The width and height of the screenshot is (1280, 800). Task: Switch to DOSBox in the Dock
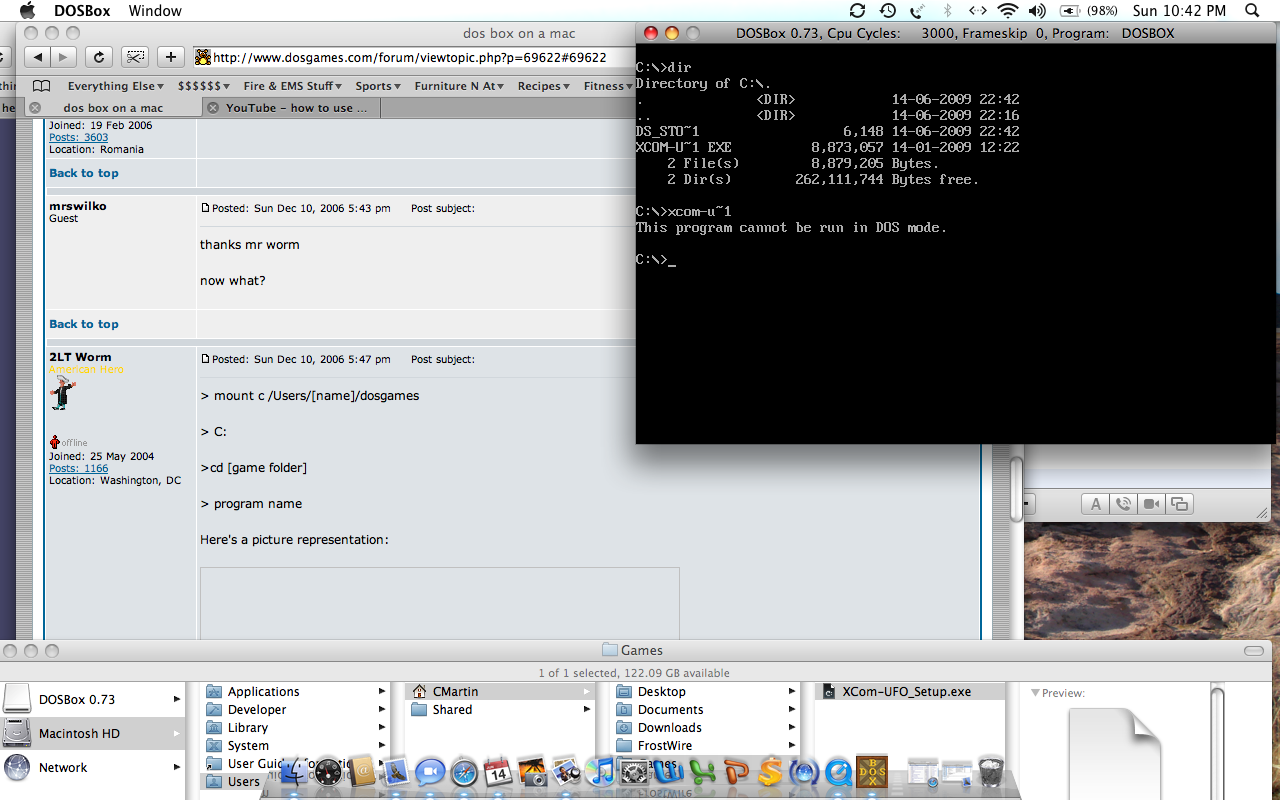point(872,771)
